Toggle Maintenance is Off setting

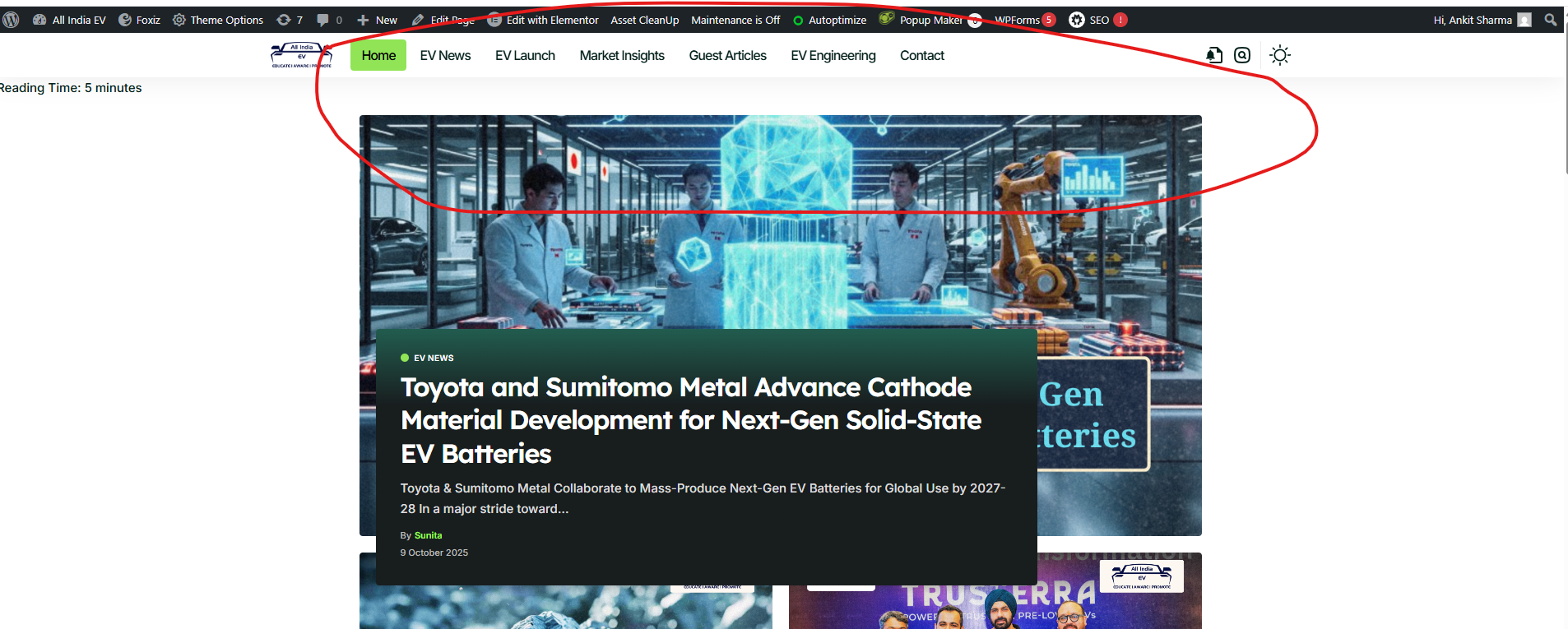pos(735,20)
